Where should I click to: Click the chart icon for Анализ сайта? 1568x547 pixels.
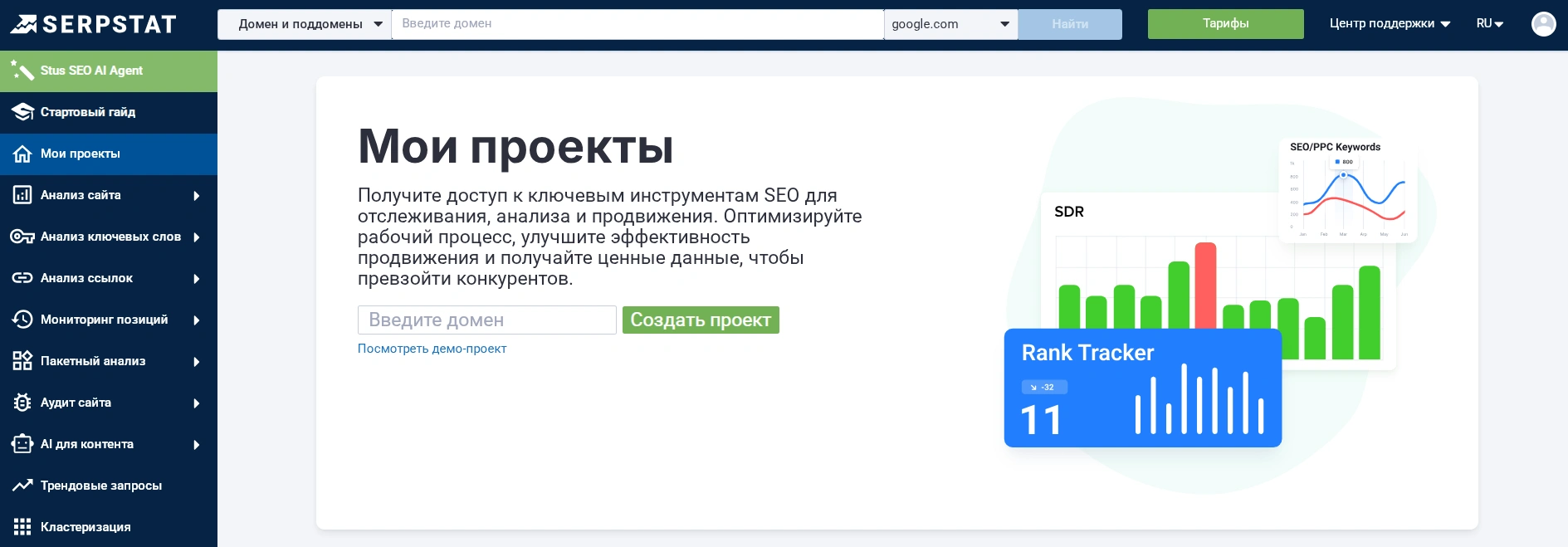coord(22,195)
